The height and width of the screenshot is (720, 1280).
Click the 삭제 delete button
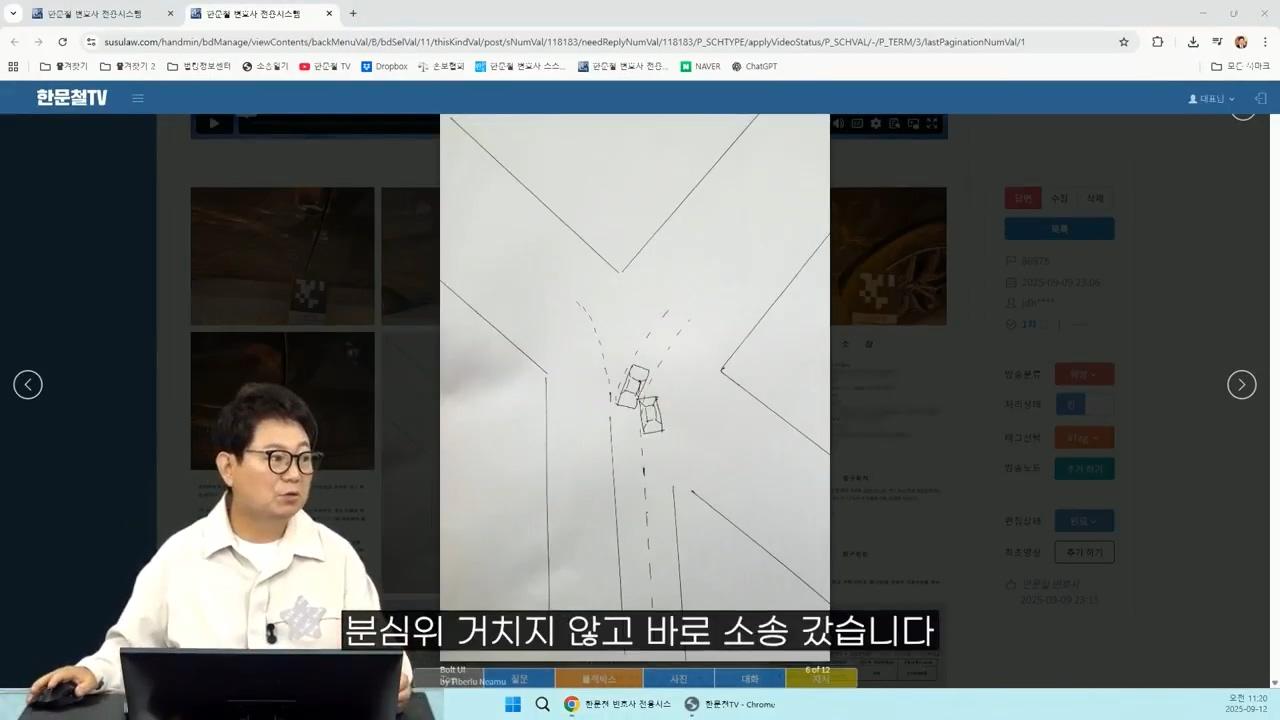coord(1096,198)
